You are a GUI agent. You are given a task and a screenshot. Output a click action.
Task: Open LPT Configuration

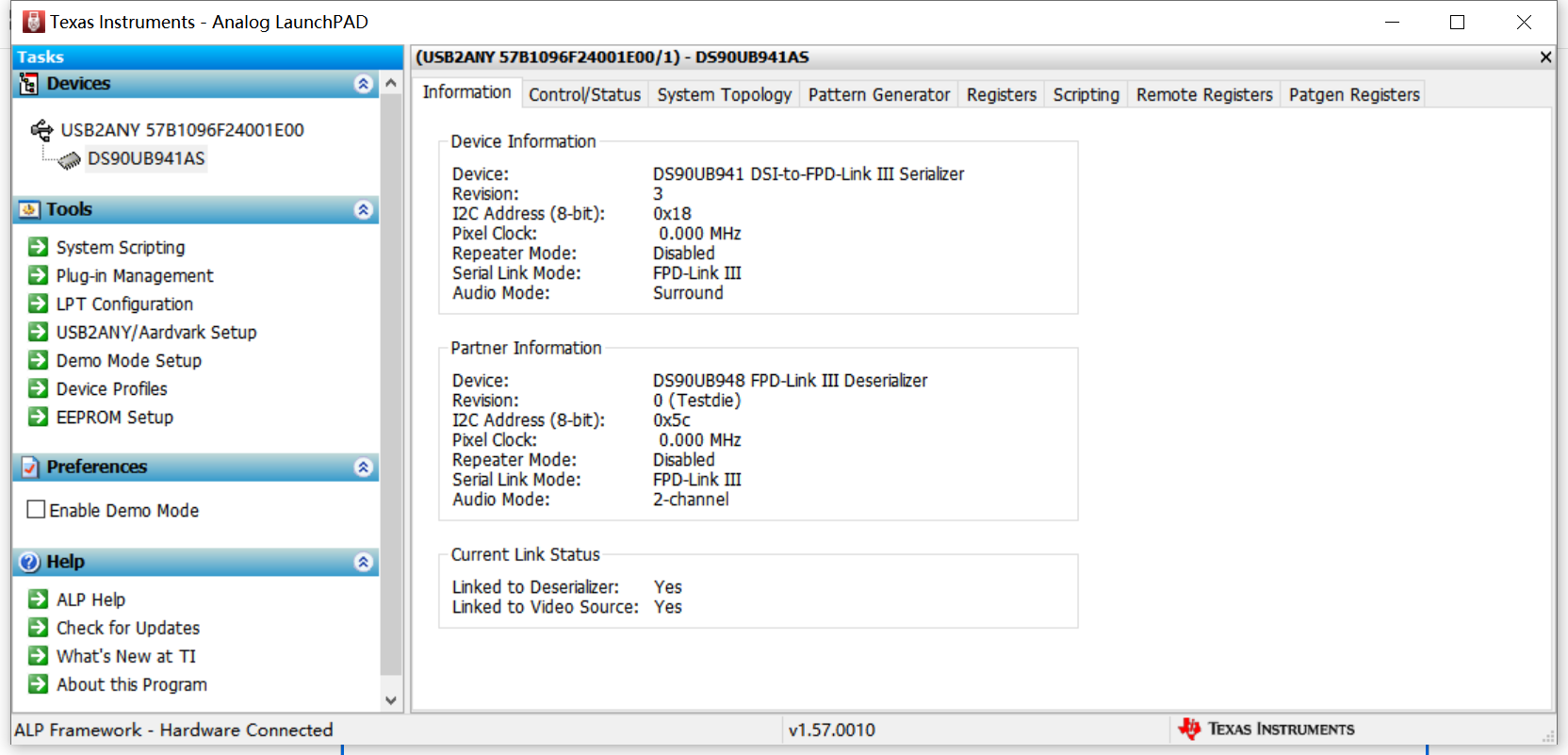124,304
